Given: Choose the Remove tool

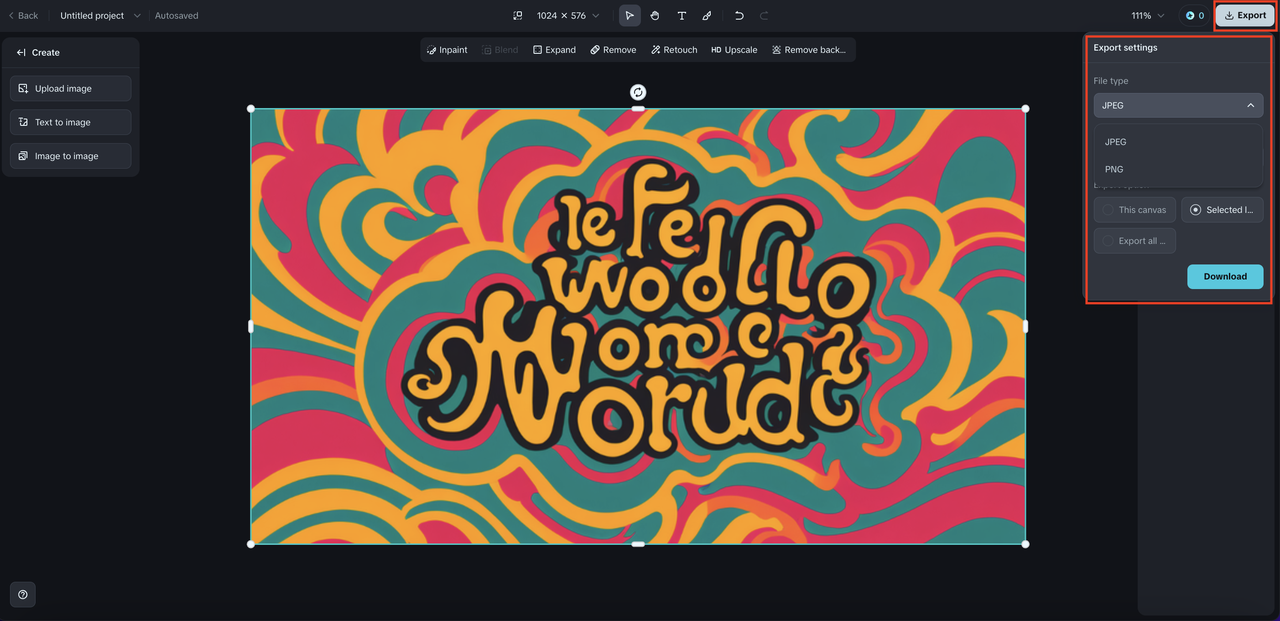Looking at the screenshot, I should (613, 50).
